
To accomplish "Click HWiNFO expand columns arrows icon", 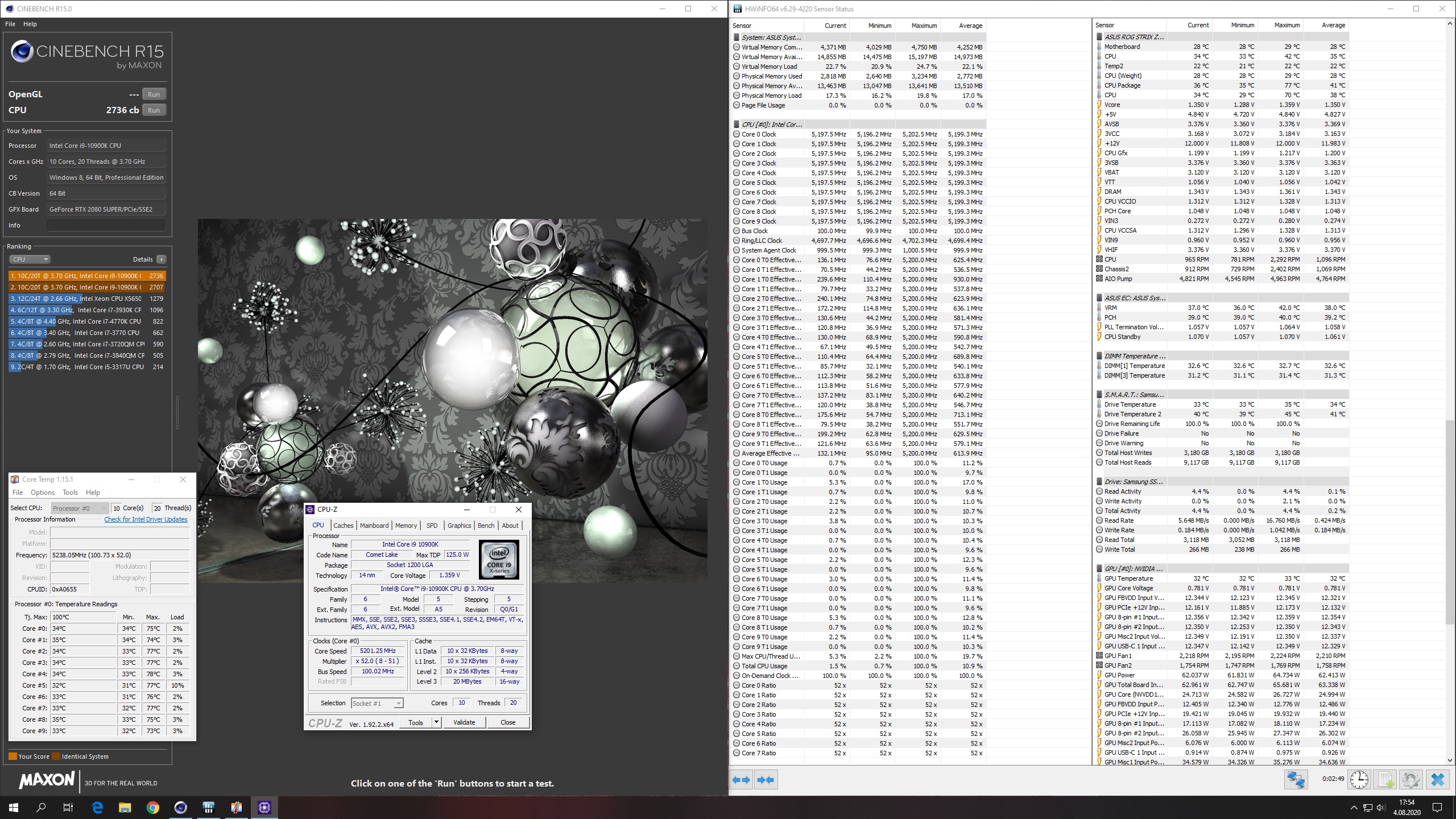I will click(741, 780).
